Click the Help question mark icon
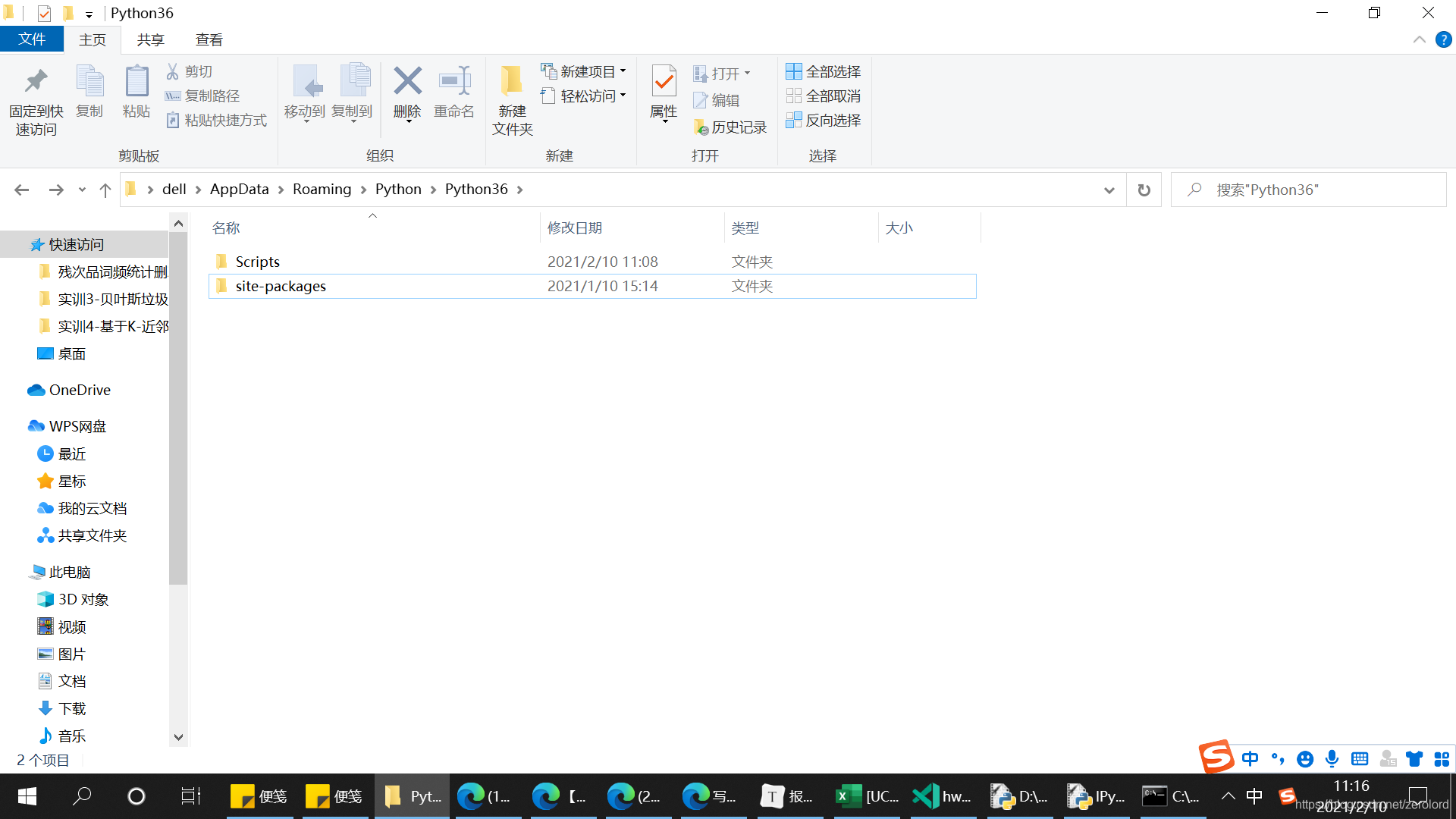Image resolution: width=1456 pixels, height=819 pixels. click(1444, 39)
